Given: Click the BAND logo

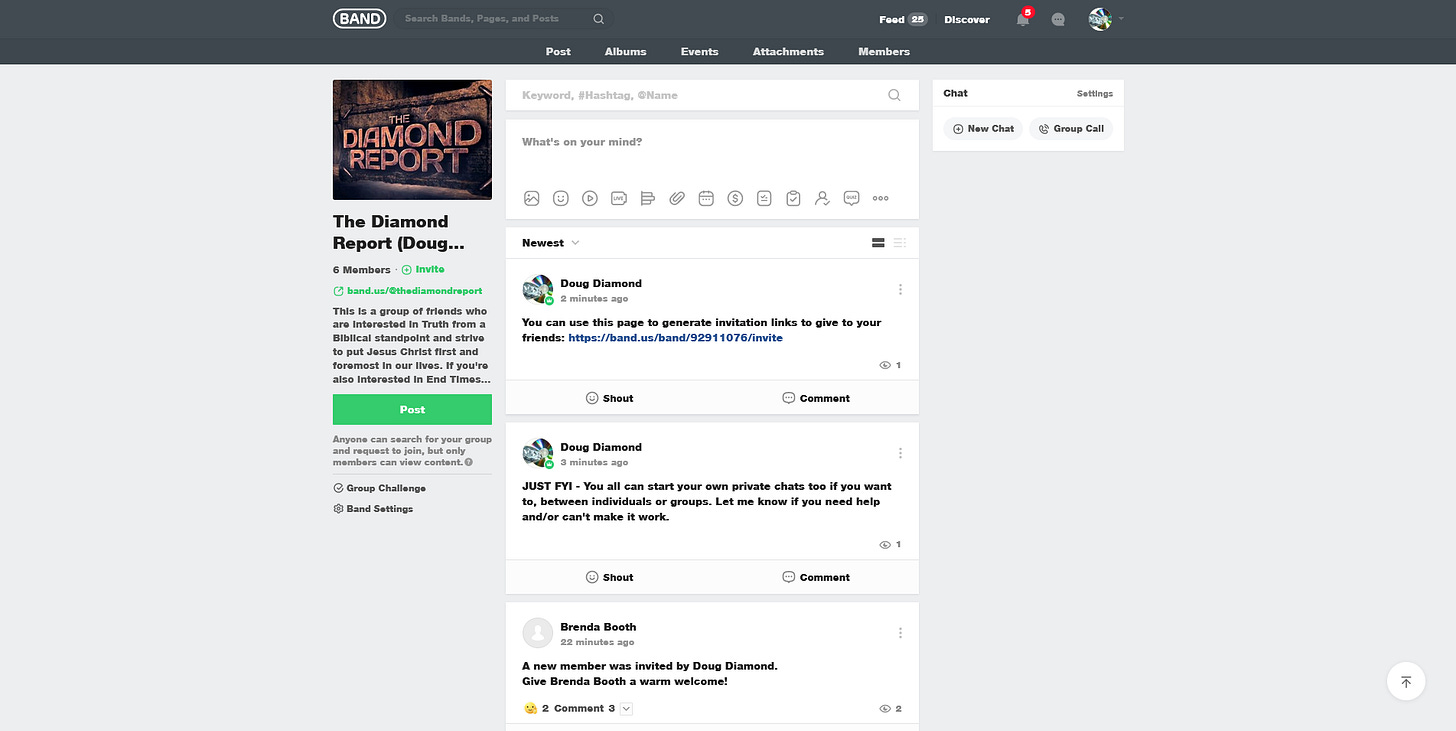Looking at the screenshot, I should pos(359,18).
